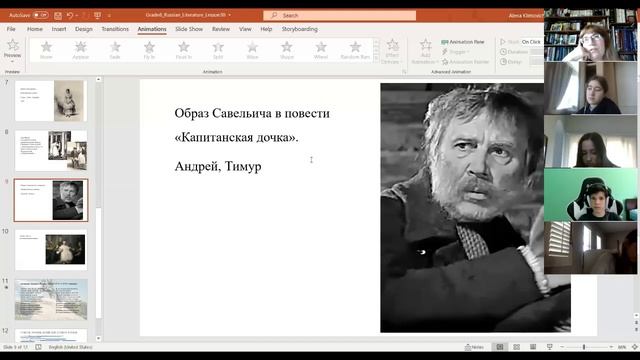Start Slide Show from status bar icon

tap(550, 347)
